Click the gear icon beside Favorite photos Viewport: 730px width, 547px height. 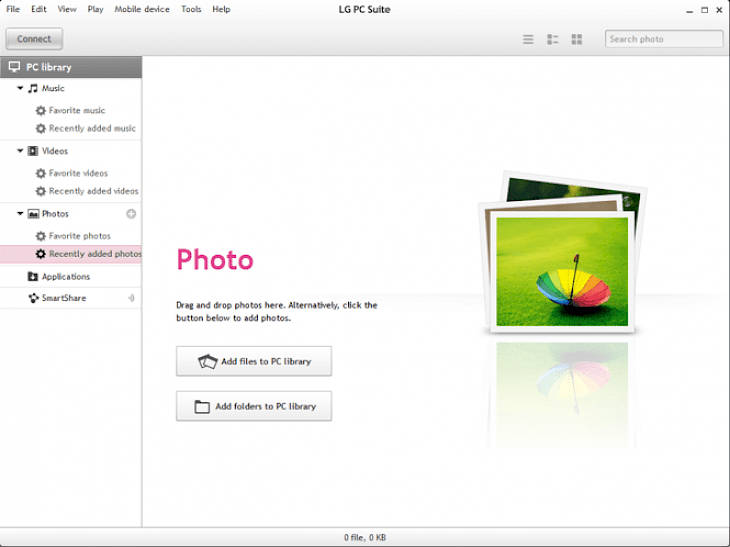tap(41, 236)
